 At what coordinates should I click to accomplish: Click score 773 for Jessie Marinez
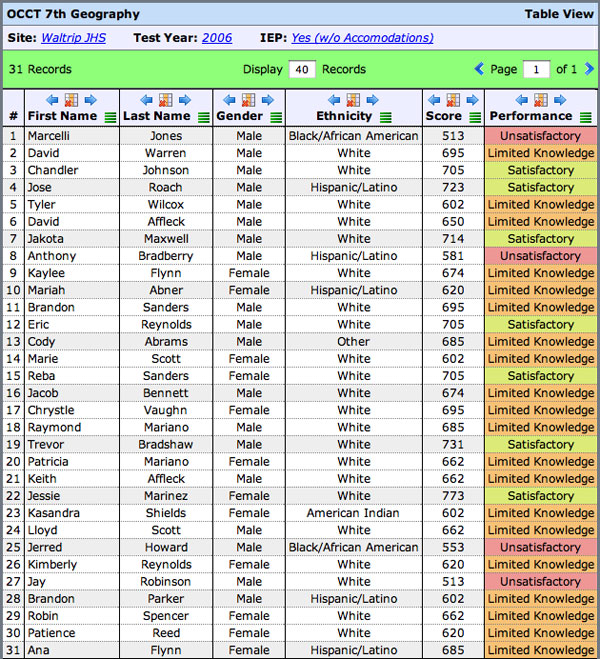(453, 496)
